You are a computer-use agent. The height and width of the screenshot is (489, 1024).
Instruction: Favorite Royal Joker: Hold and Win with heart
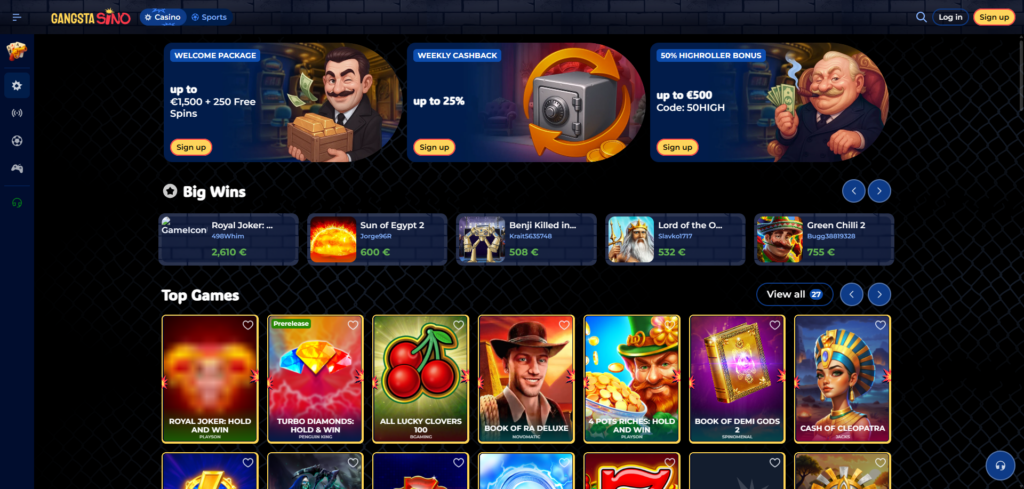248,325
